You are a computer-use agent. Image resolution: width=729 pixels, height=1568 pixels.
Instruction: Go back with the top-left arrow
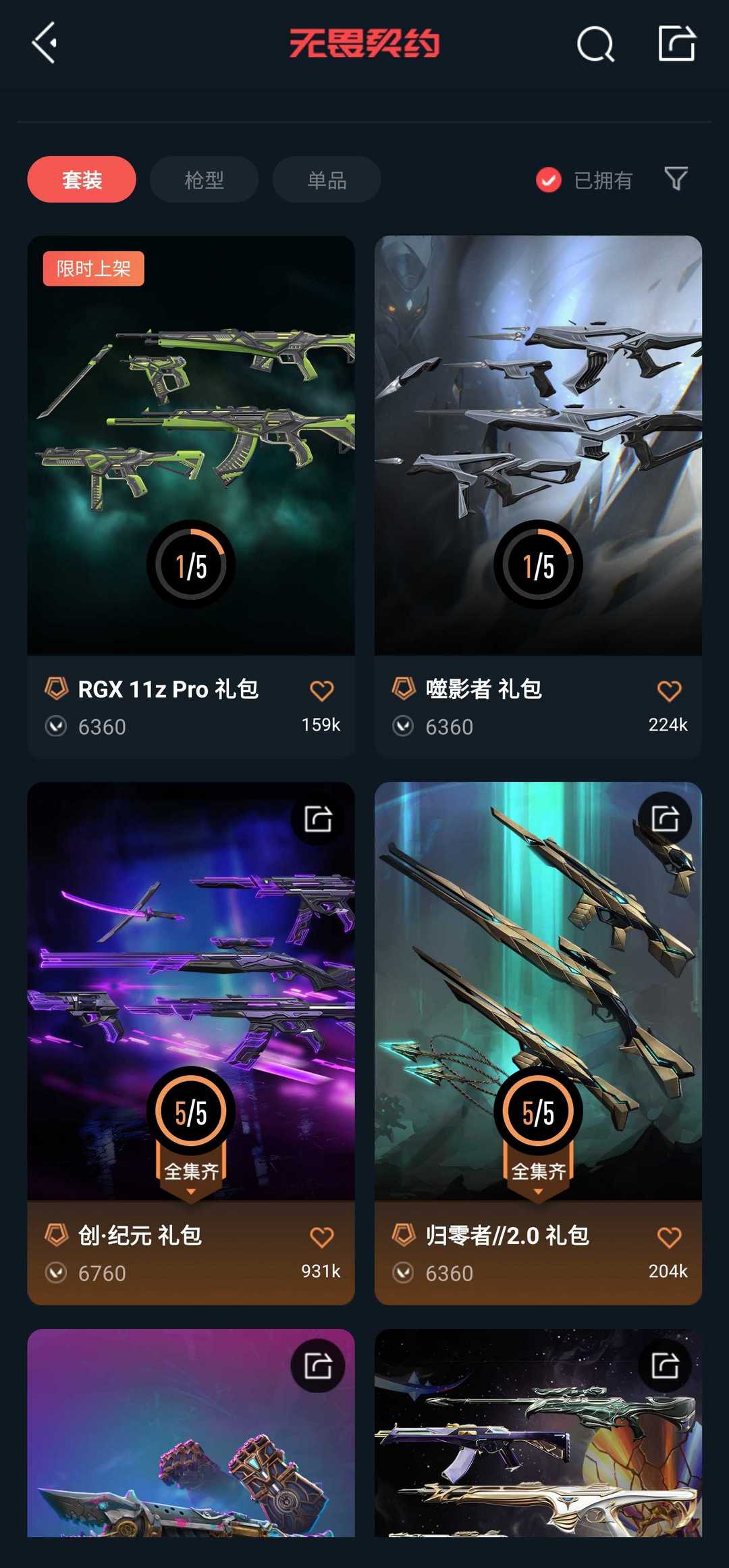tap(45, 43)
